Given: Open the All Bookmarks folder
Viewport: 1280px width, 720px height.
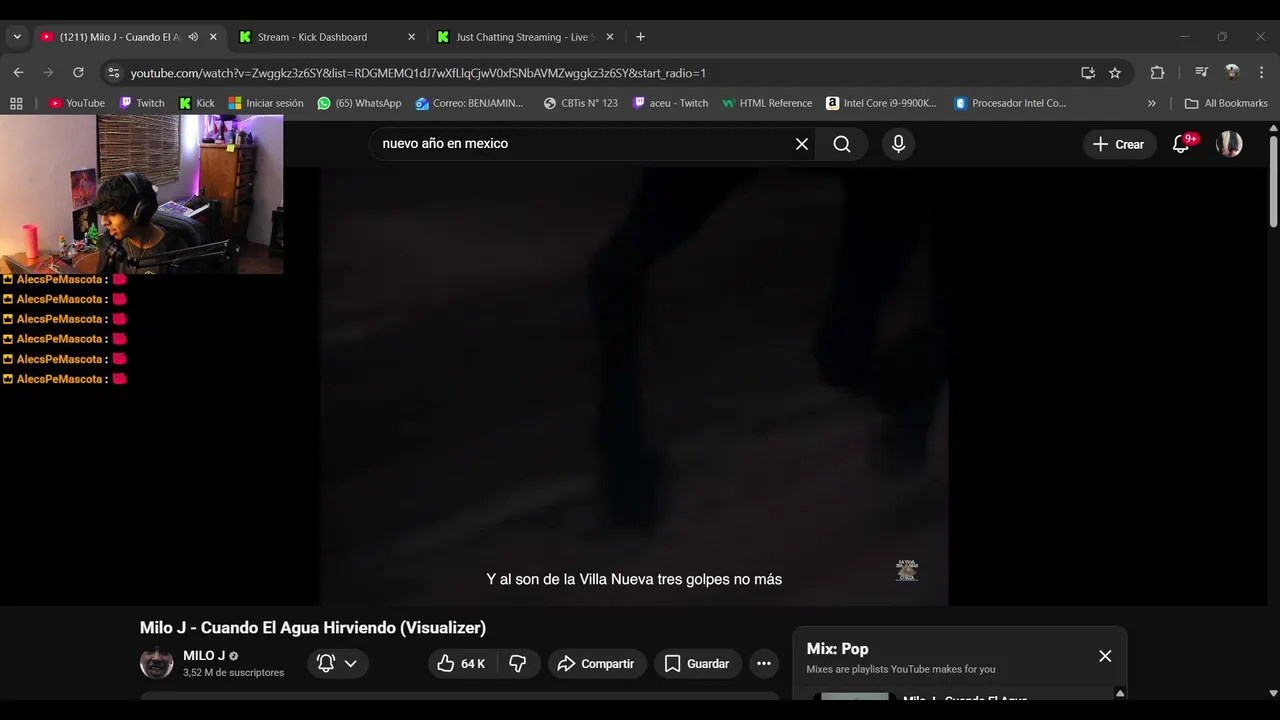Looking at the screenshot, I should 1226,103.
